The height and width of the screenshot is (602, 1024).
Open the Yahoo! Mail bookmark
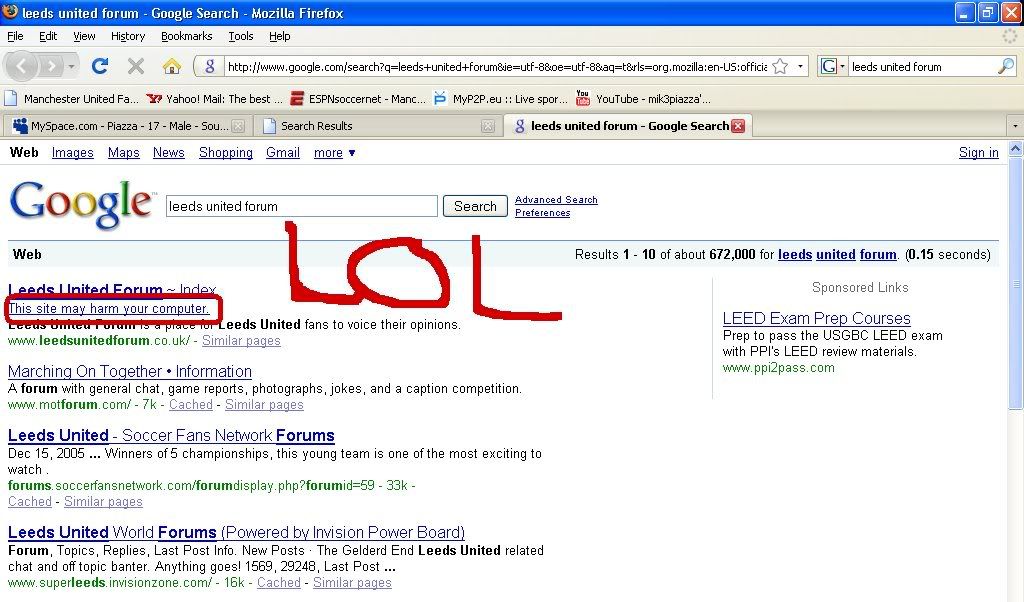215,99
